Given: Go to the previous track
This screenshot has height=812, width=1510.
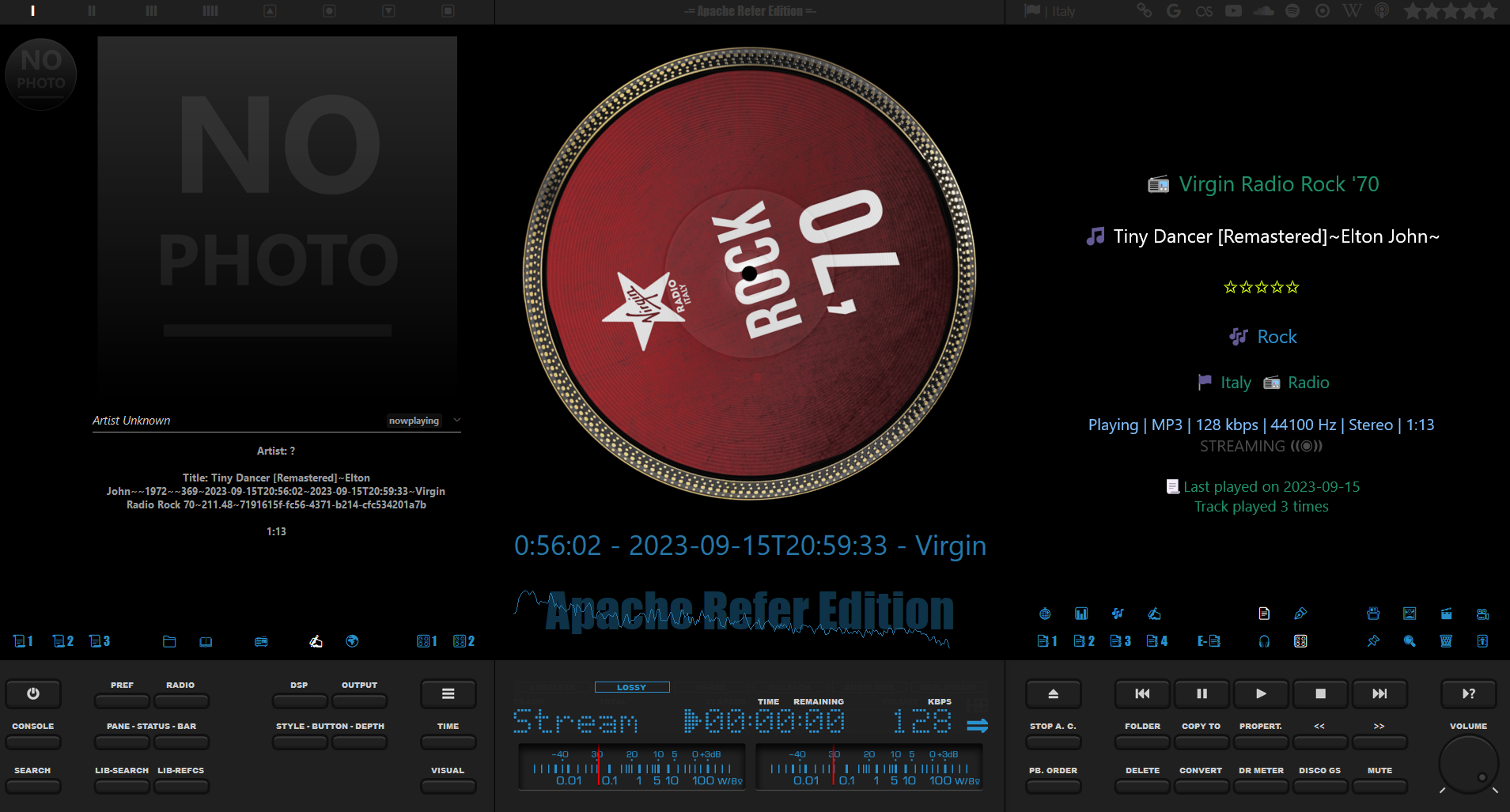Looking at the screenshot, I should click(1142, 693).
